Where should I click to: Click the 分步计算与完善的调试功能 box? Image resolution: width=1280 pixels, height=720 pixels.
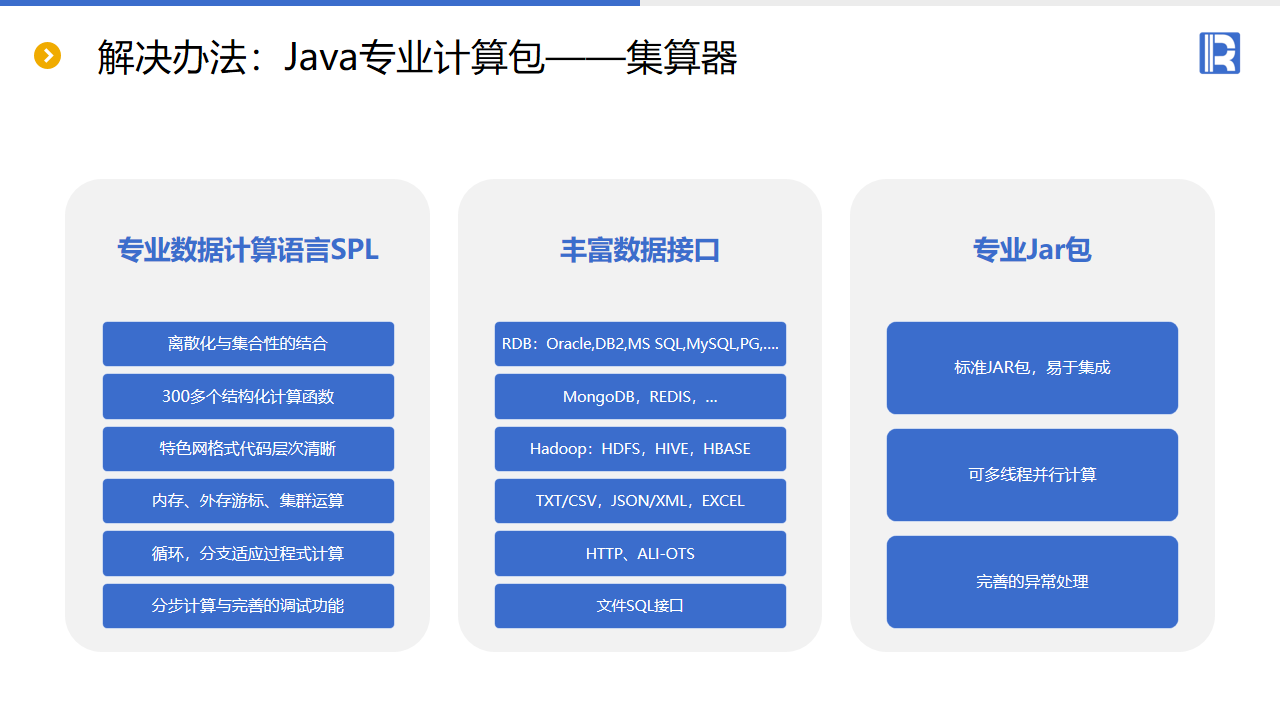point(248,606)
